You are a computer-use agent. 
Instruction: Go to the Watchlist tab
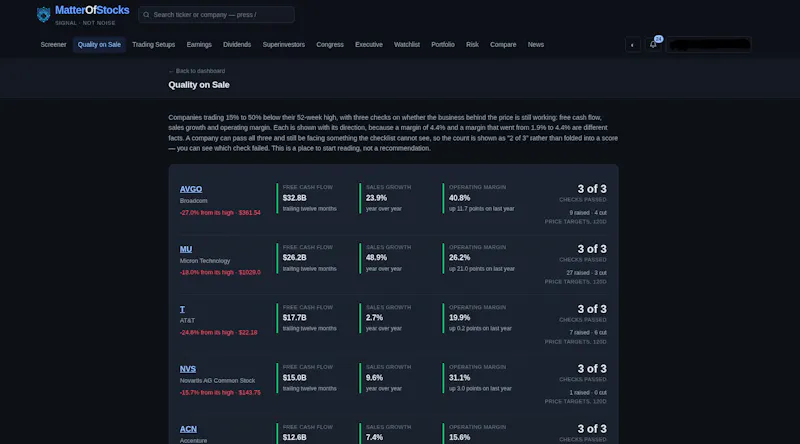(407, 44)
